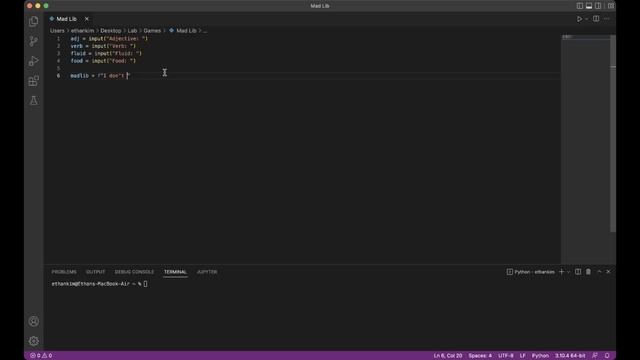This screenshot has height=360, width=640.
Task: Open the Testing flask view
Action: [x=34, y=100]
